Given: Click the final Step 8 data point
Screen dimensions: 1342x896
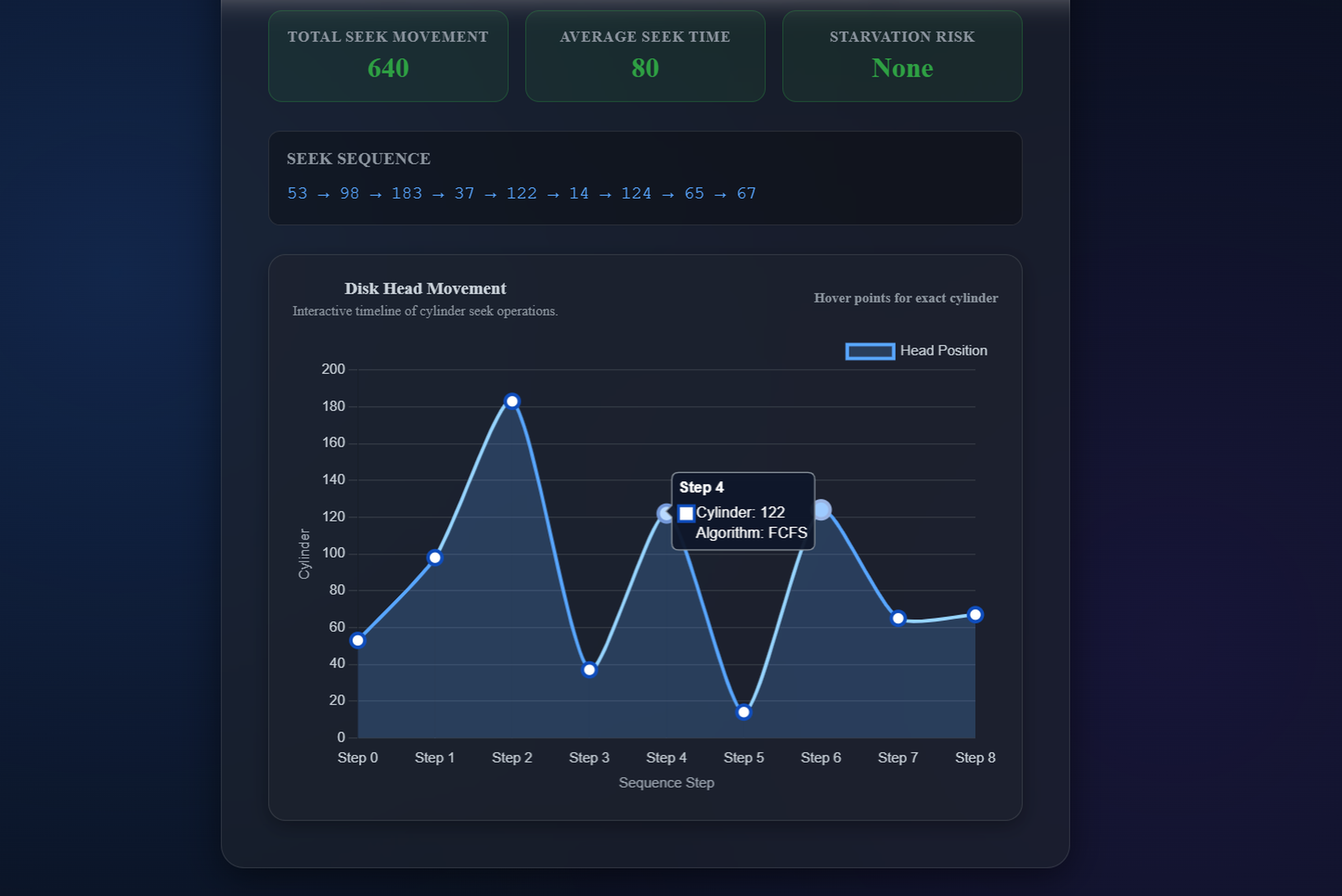Looking at the screenshot, I should (x=975, y=614).
